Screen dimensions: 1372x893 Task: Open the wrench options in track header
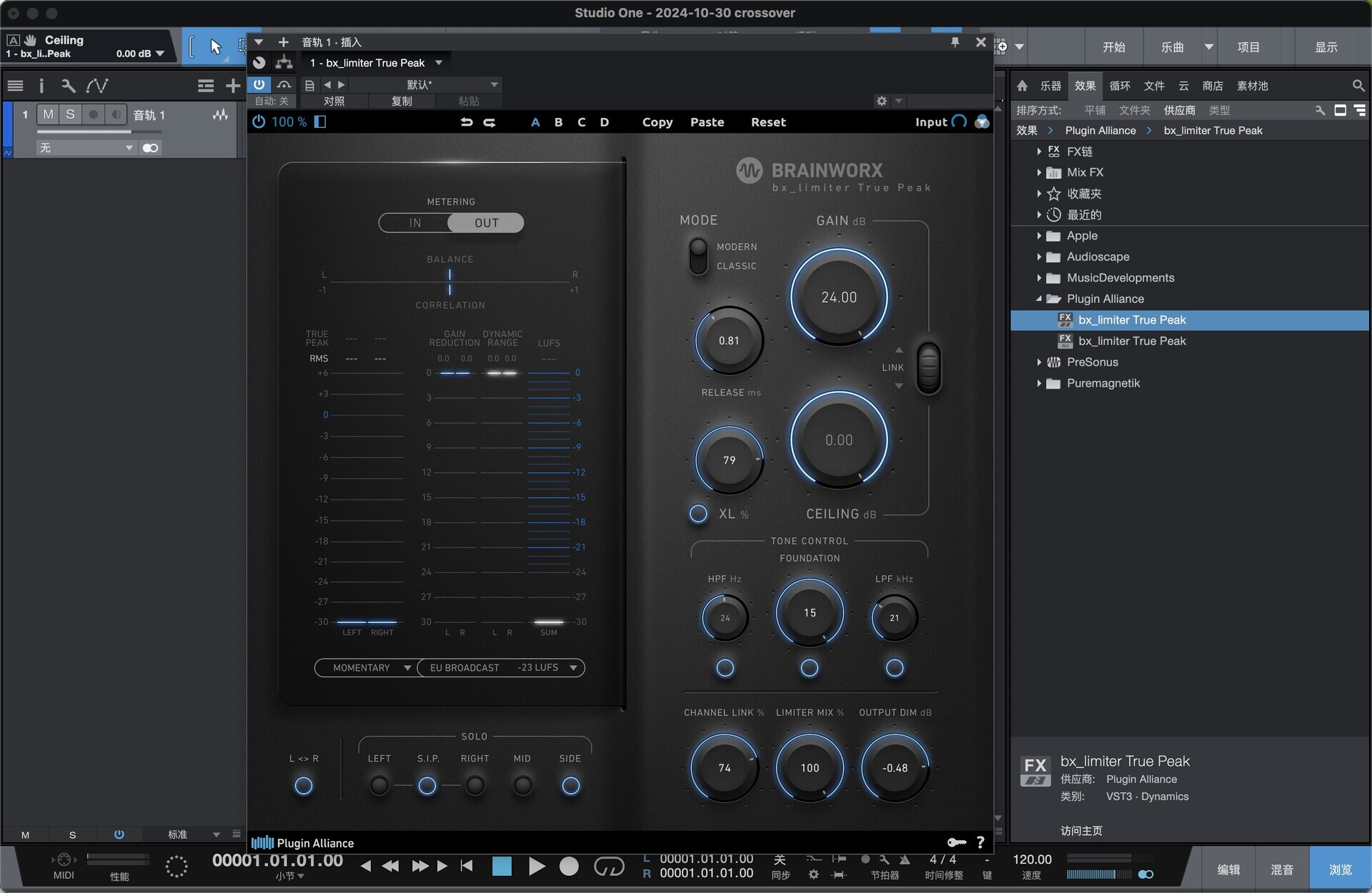coord(68,86)
